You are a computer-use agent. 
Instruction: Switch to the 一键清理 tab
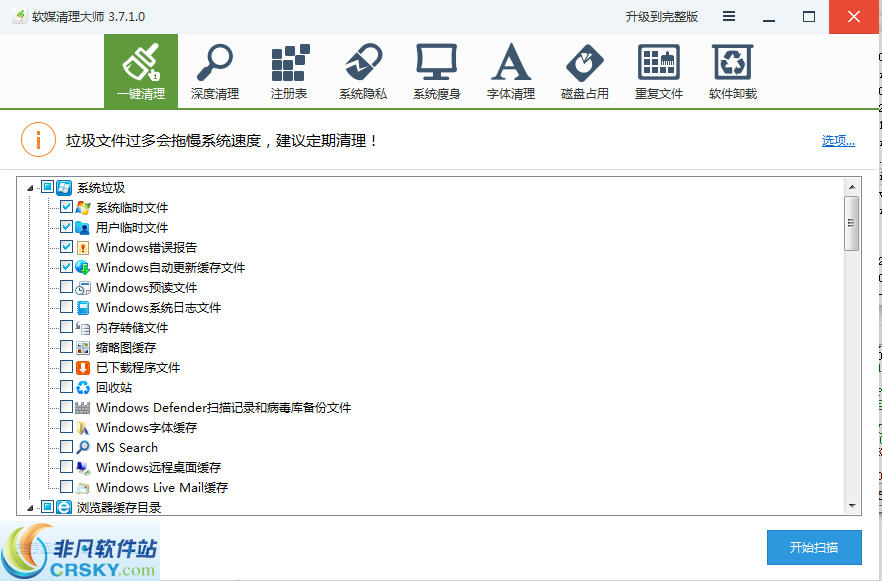click(141, 70)
